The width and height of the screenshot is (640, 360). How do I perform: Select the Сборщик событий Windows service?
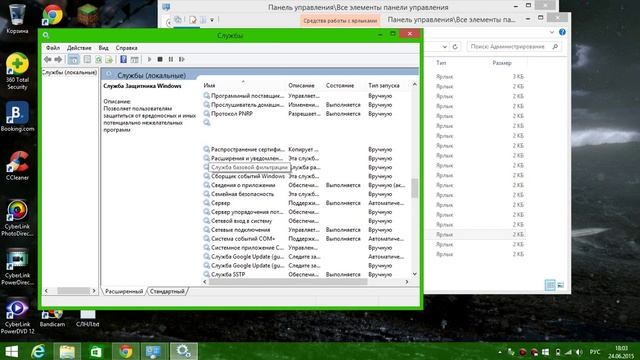tap(306, 176)
